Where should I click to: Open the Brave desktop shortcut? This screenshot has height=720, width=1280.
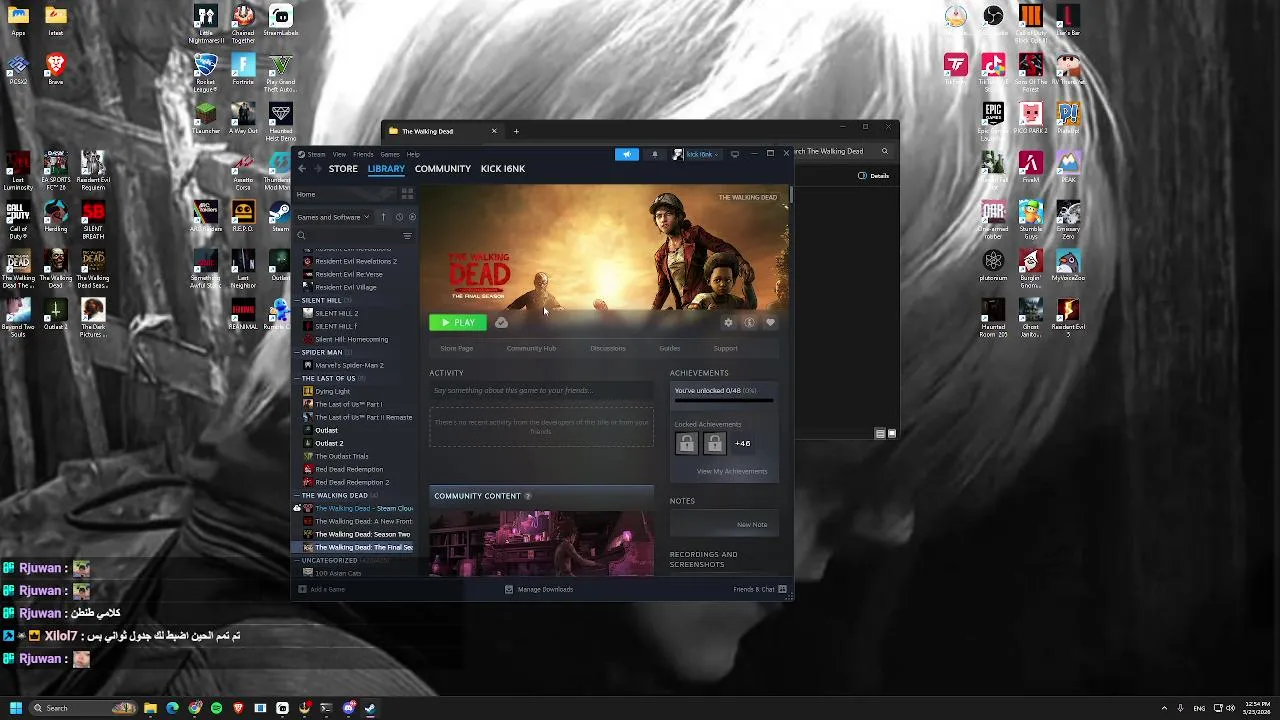pos(56,70)
